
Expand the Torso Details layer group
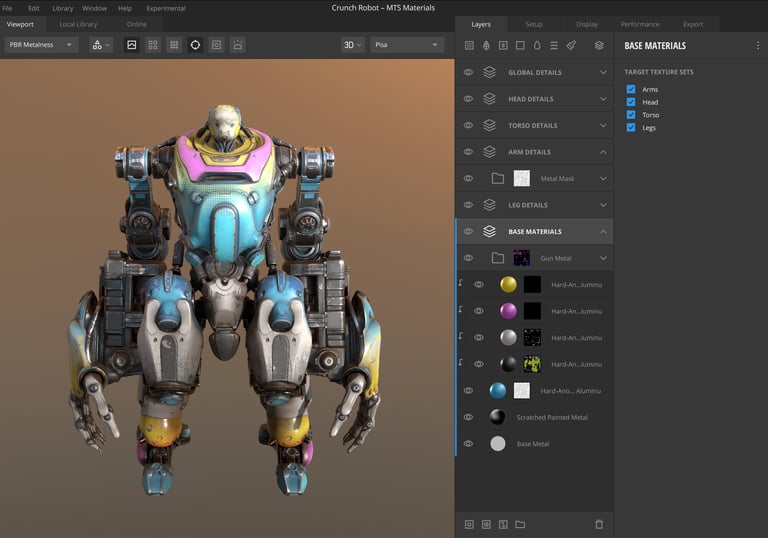click(603, 125)
